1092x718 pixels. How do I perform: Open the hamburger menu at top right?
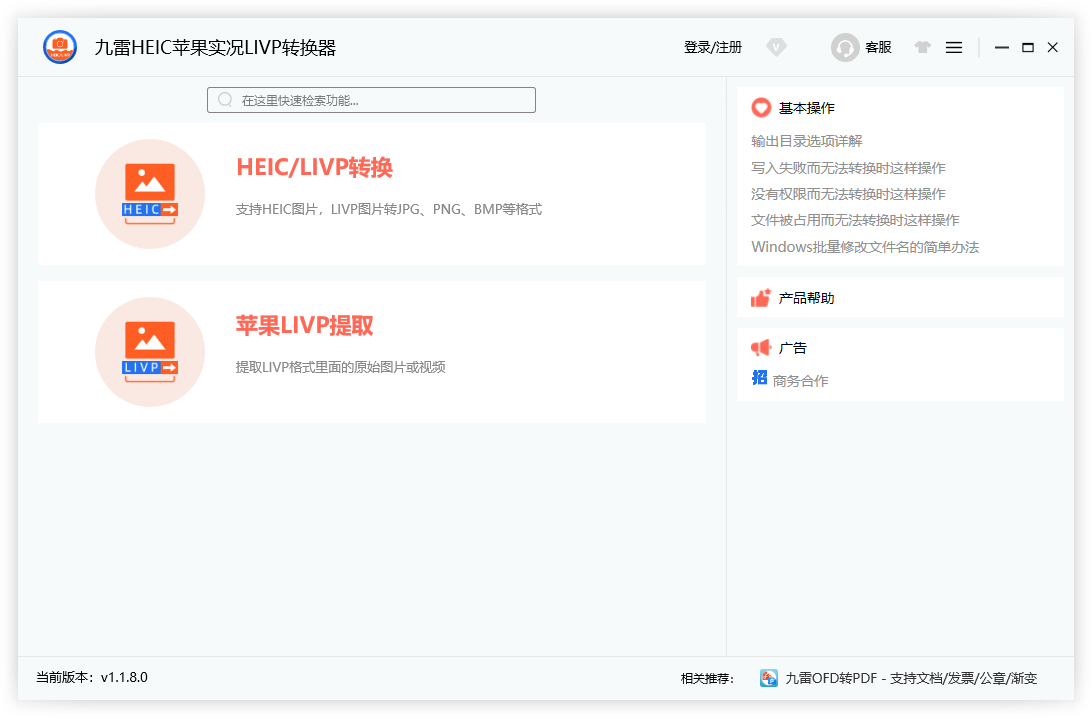click(954, 47)
